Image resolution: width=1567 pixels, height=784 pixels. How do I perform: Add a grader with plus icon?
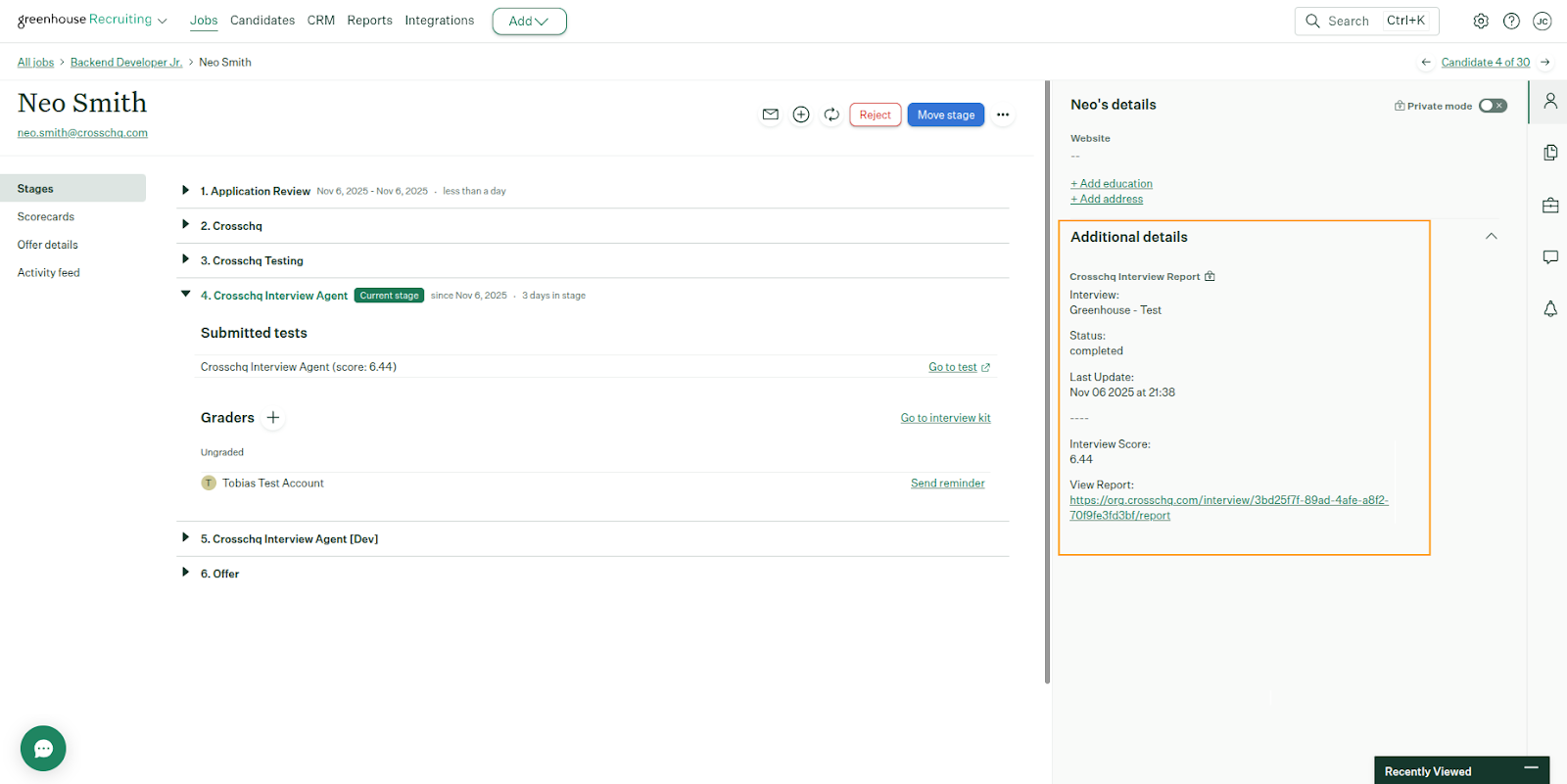273,418
